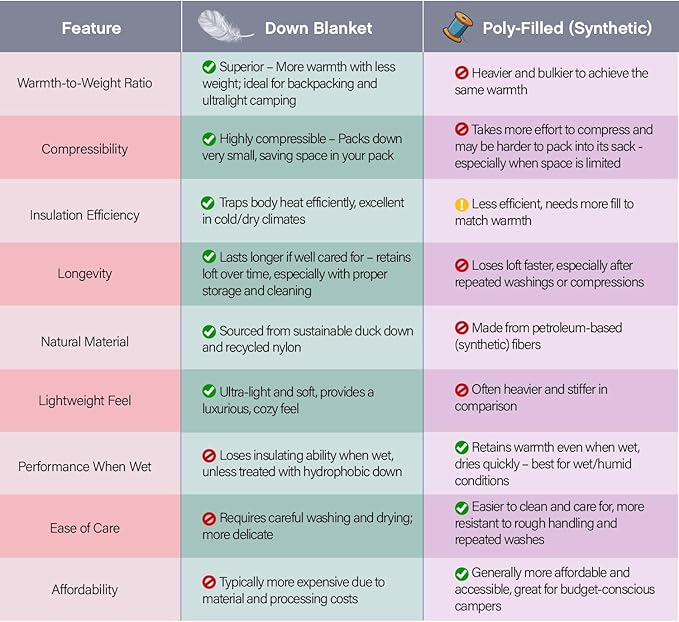
Task: Click the Performance When Wet row label
Action: 85,466
